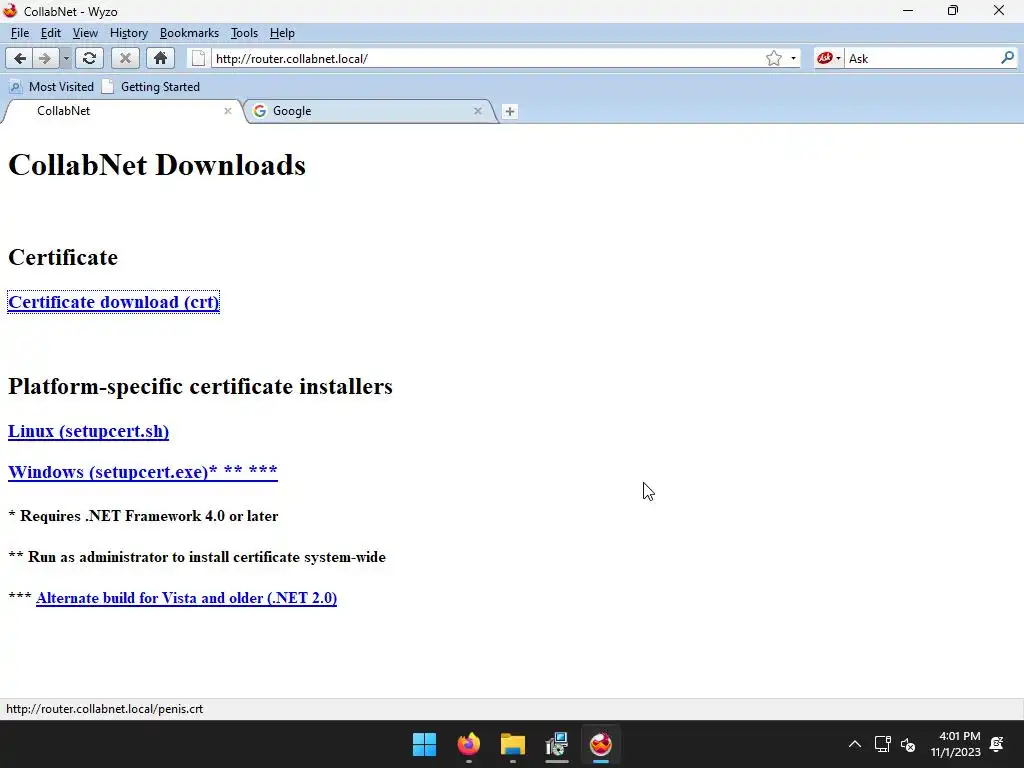Open the Most Visited bookmarks folder

(x=52, y=87)
